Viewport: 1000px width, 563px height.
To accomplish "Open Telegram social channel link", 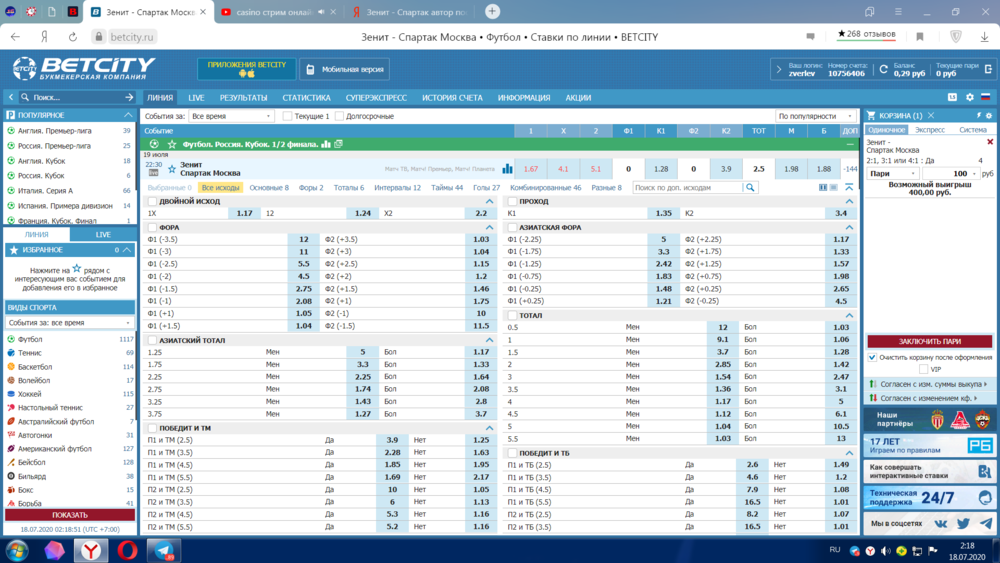I will point(986,523).
